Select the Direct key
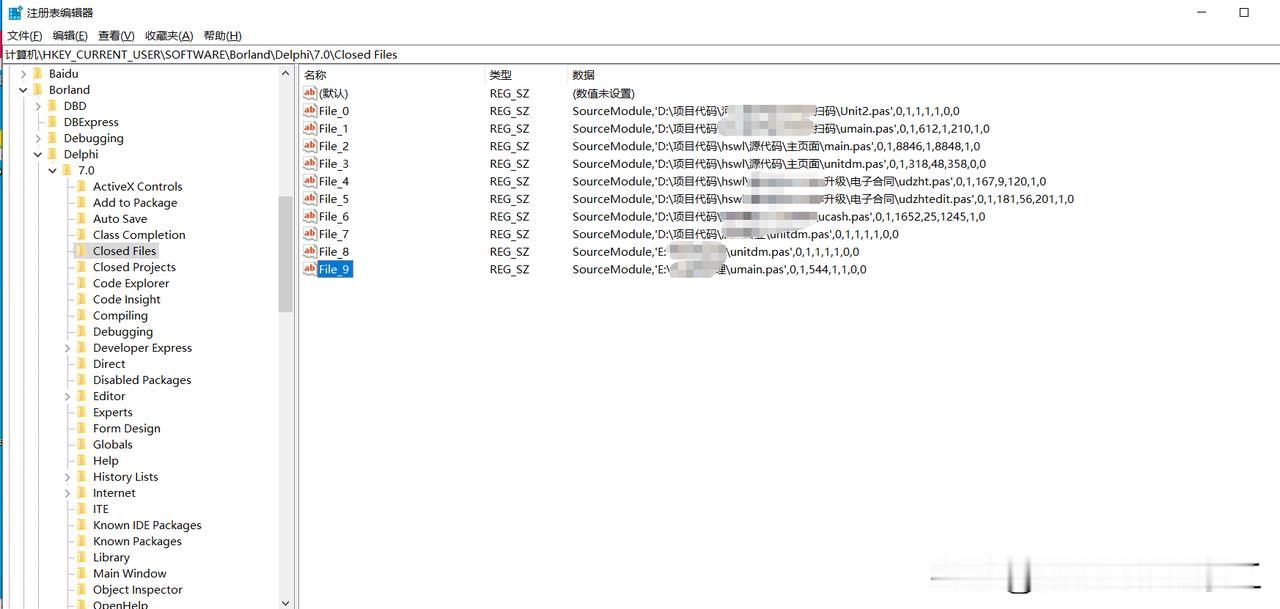This screenshot has height=609, width=1280. tap(109, 364)
